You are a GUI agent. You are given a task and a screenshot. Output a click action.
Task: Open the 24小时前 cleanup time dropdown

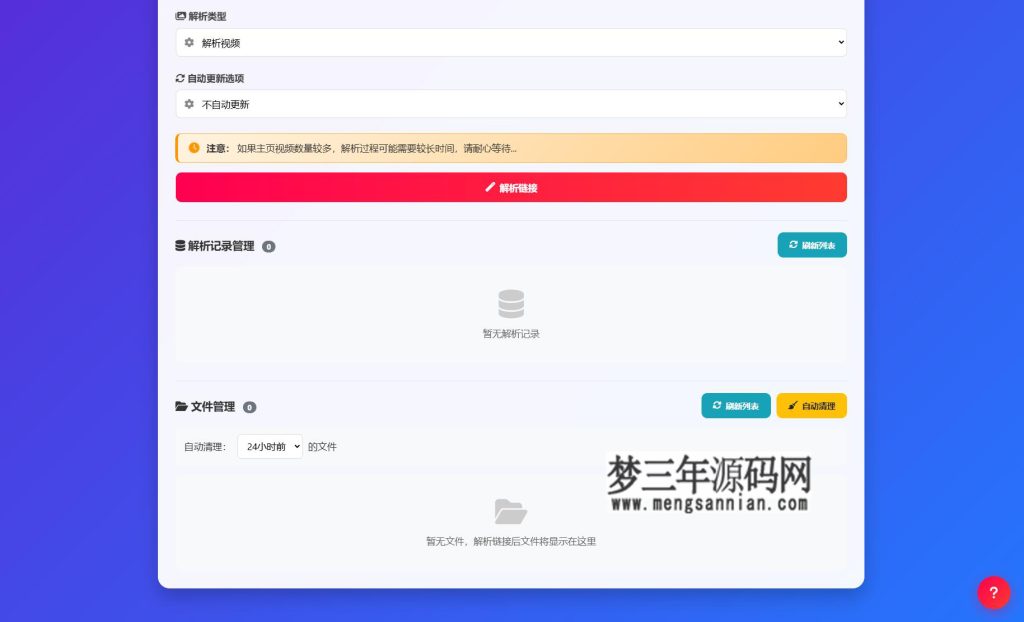269,446
